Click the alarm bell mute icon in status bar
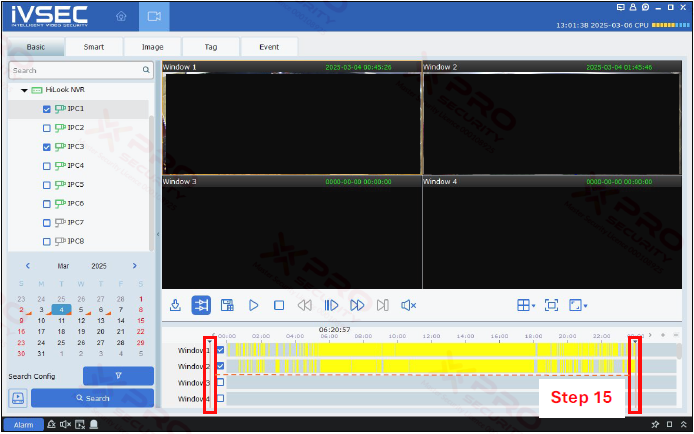The image size is (694, 434). [x=51, y=424]
